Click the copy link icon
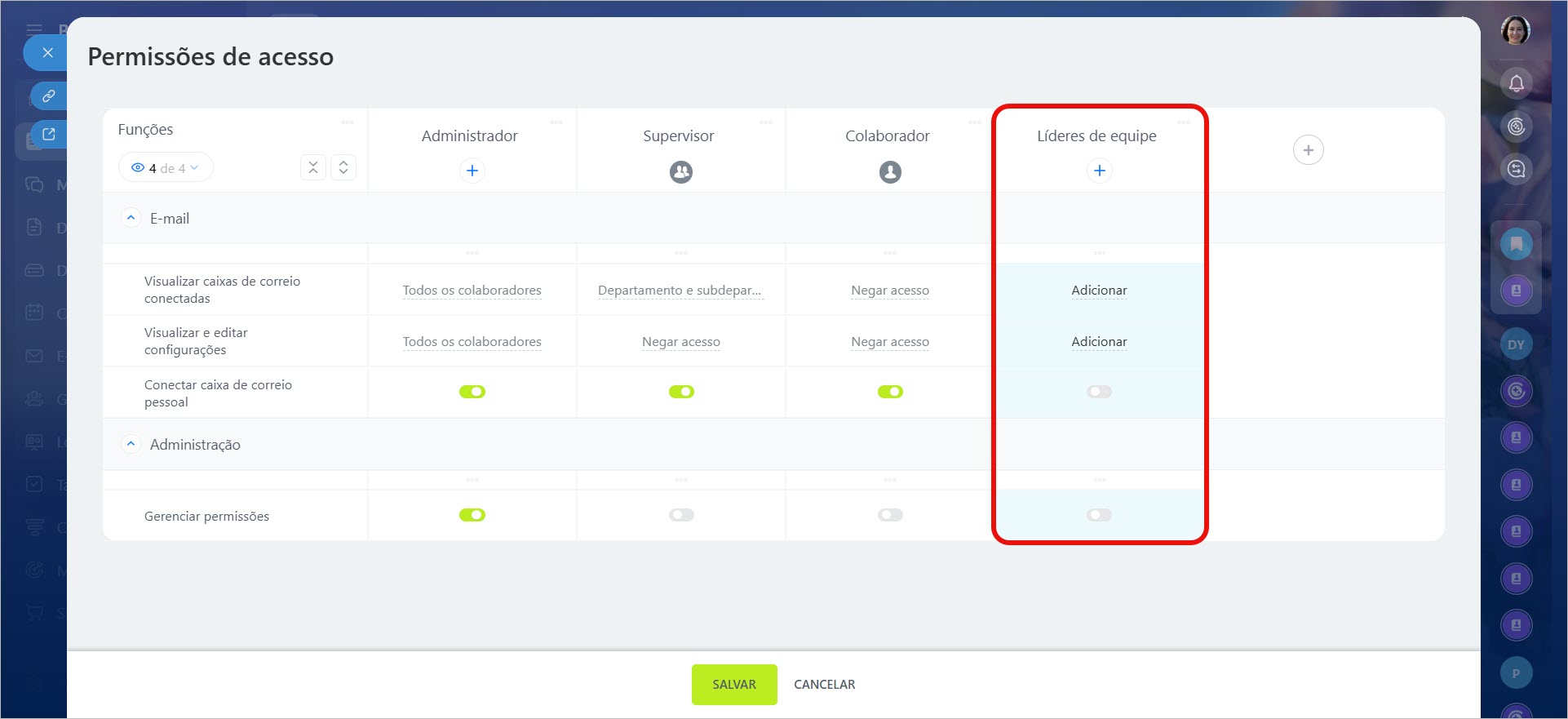Image resolution: width=1568 pixels, height=719 pixels. [49, 95]
